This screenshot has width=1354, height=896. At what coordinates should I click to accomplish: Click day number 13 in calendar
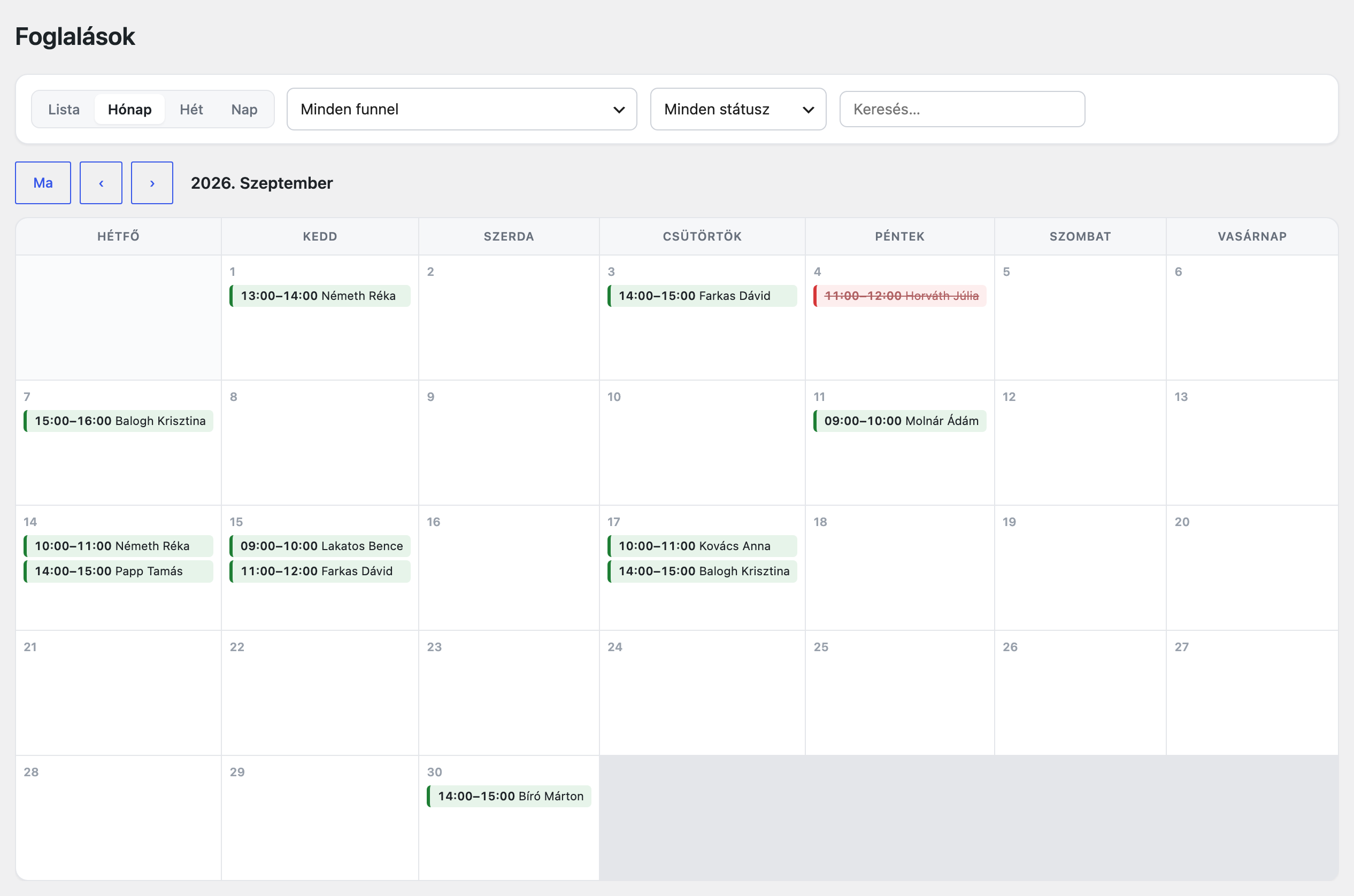[1181, 397]
